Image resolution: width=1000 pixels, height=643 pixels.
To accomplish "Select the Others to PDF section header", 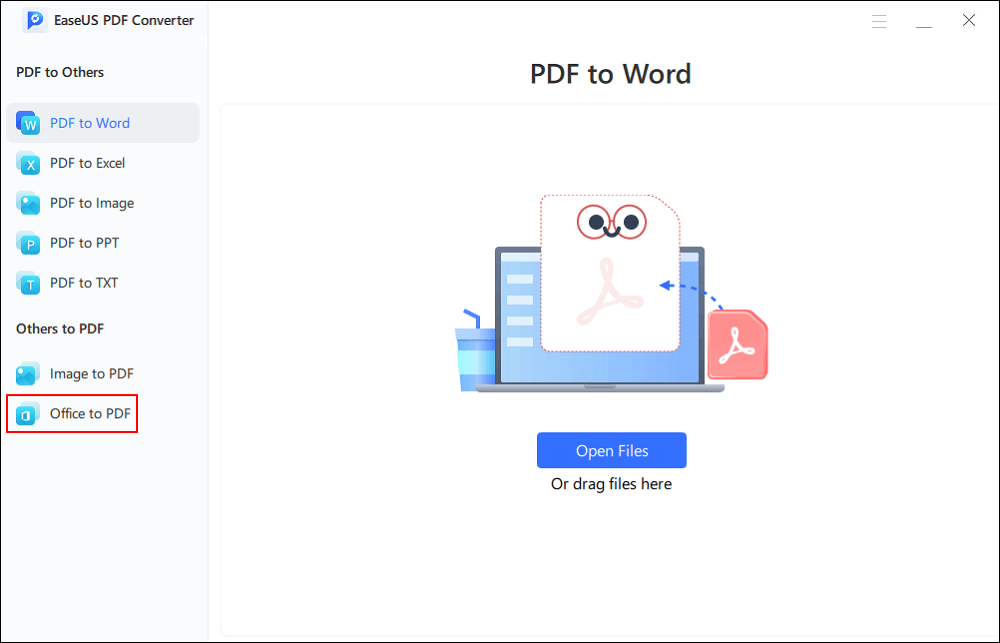I will tap(59, 328).
